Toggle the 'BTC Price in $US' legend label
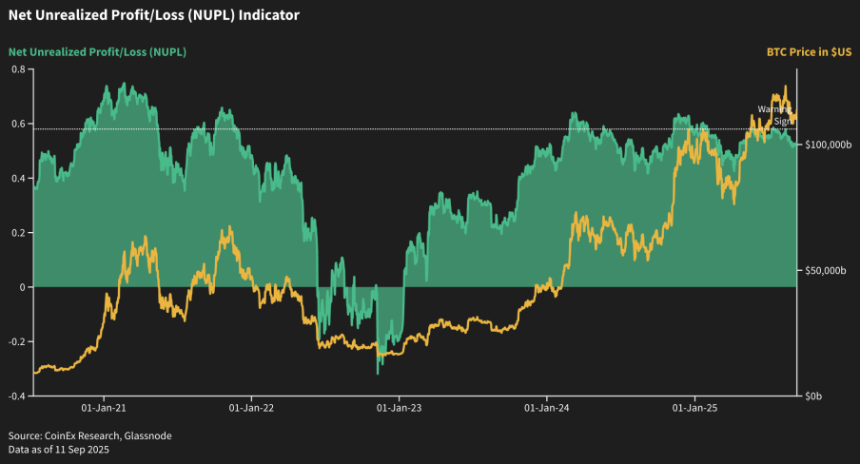 tap(803, 52)
